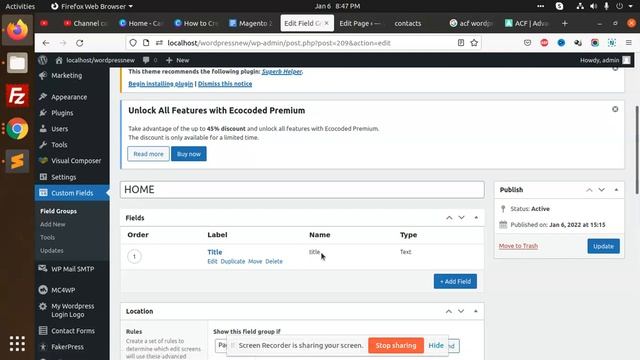Open new tab with plus button
The height and width of the screenshot is (360, 640).
[x=564, y=24]
